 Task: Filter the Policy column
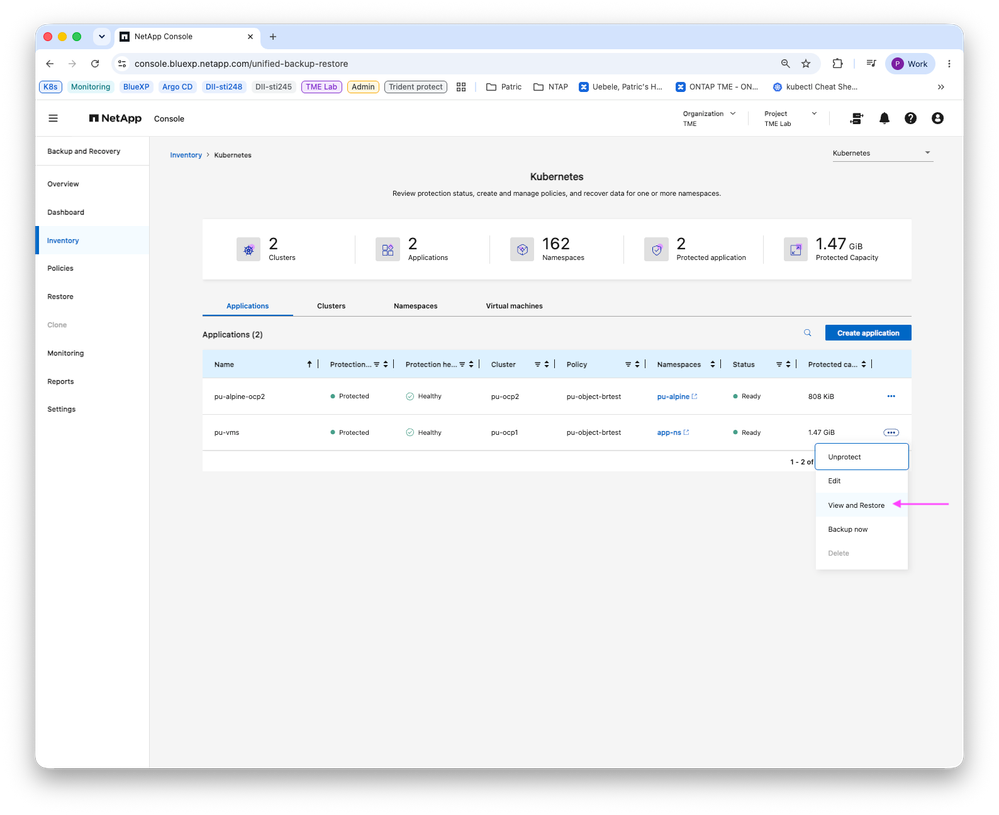click(628, 364)
